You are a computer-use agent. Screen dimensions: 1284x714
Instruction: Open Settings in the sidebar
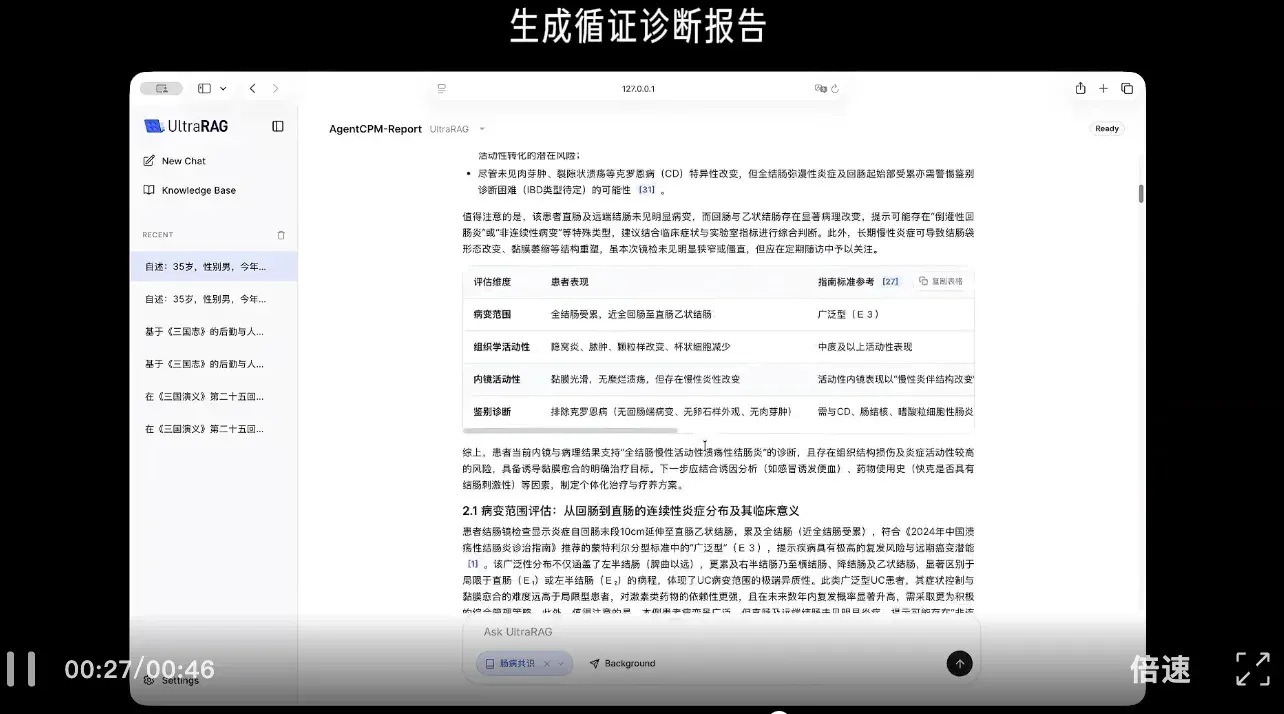[x=172, y=681]
